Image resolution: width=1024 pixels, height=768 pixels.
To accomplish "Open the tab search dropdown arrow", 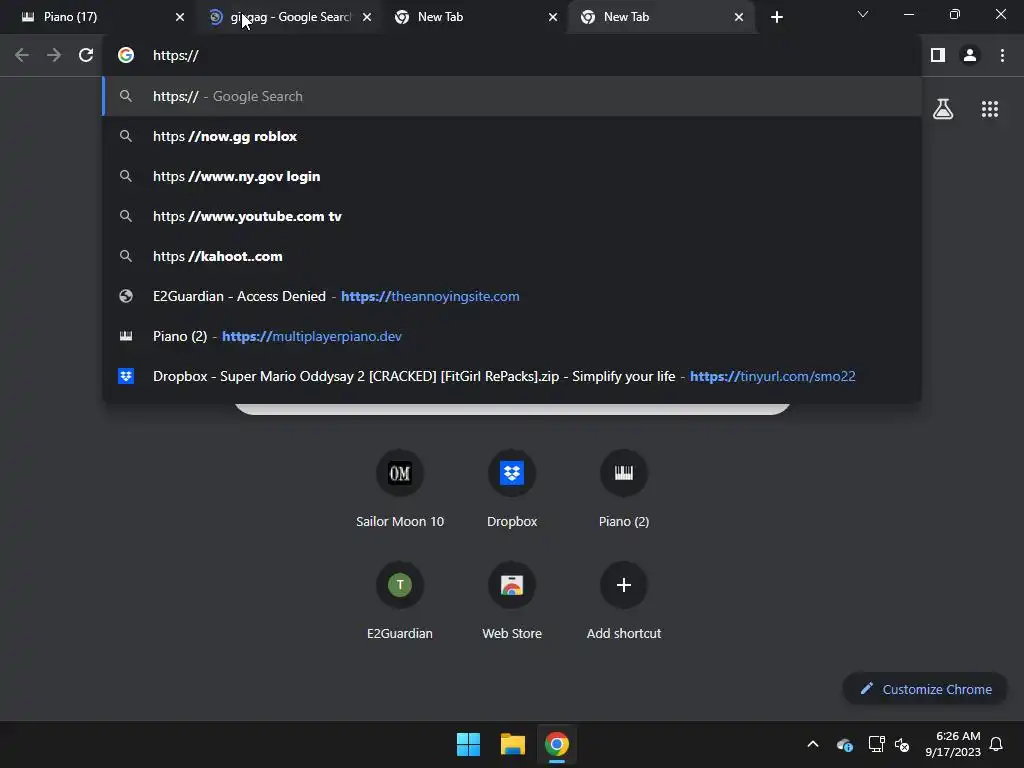I will (x=863, y=14).
